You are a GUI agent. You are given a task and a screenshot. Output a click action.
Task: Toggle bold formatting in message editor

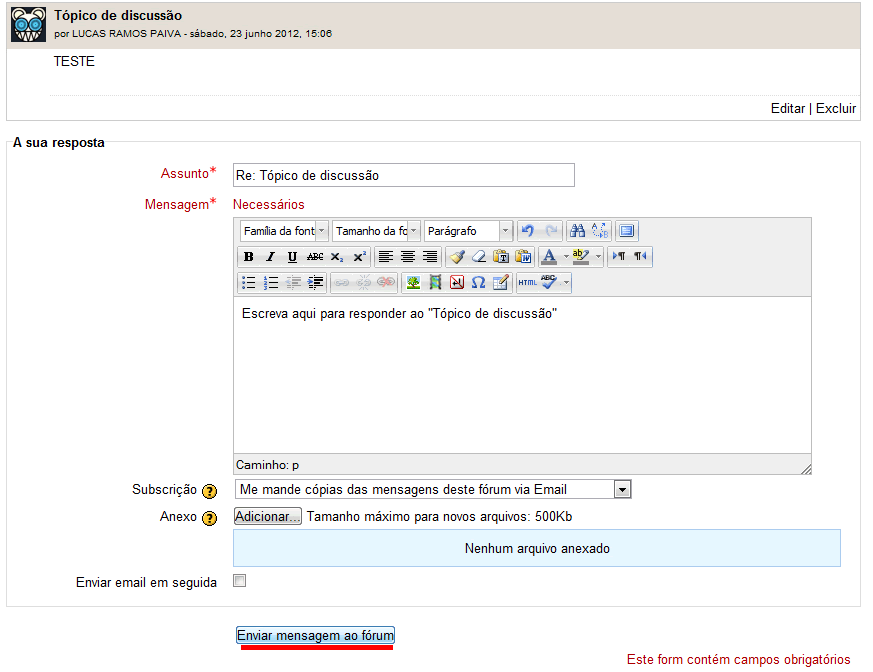coord(248,257)
